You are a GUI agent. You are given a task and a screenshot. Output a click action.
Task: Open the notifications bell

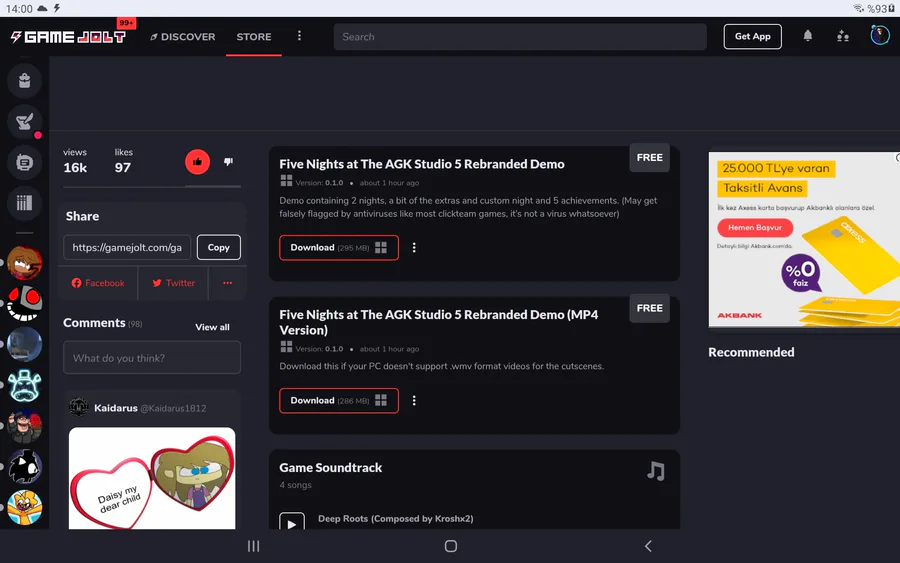(x=808, y=36)
